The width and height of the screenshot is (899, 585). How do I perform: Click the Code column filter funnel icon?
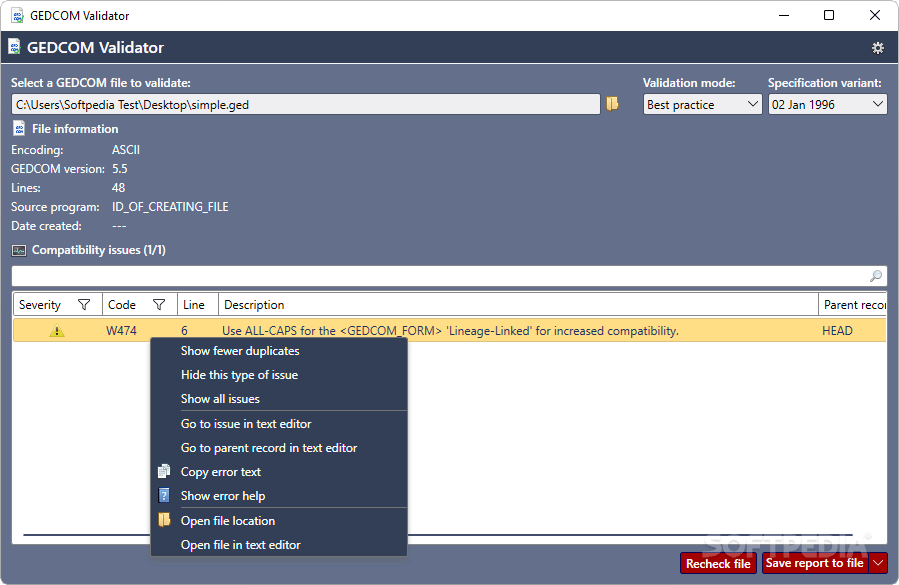click(x=159, y=305)
